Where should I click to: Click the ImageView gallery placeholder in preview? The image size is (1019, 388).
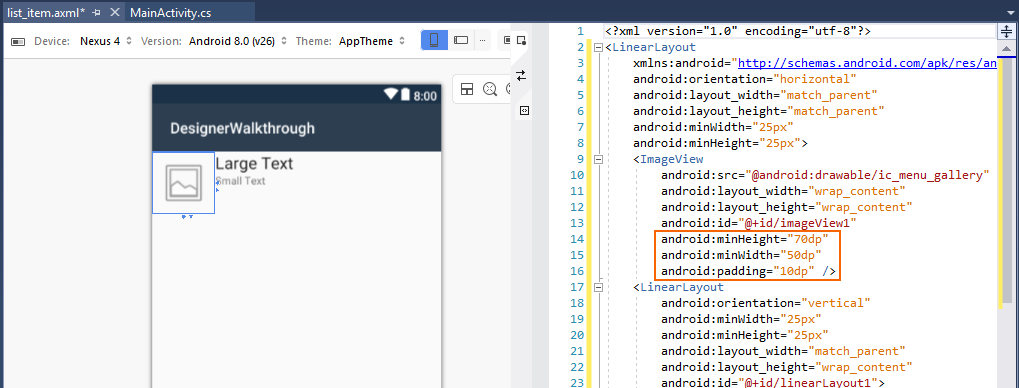[x=183, y=182]
